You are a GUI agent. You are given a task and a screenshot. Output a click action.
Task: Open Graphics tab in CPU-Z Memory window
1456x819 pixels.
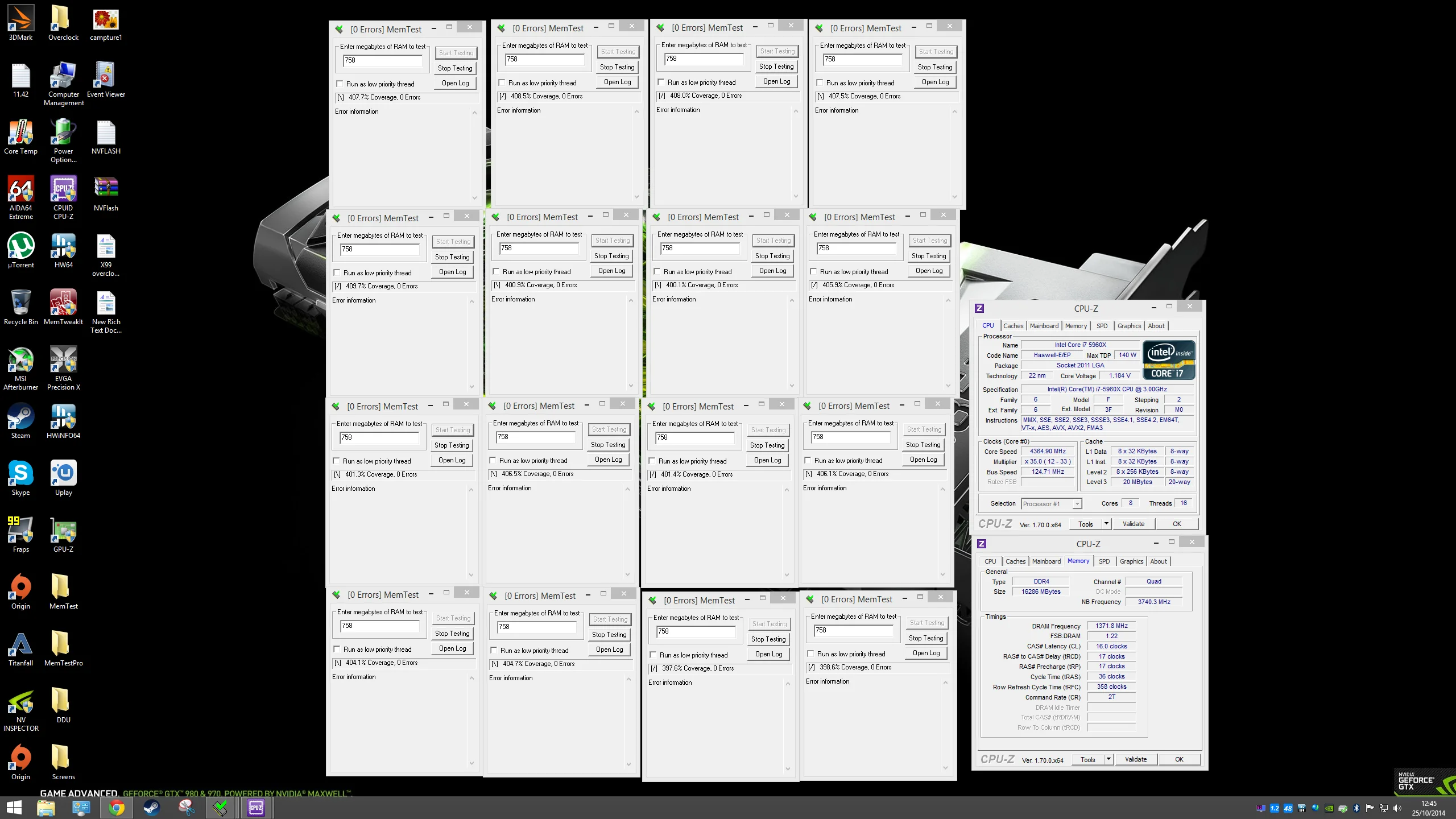pos(1131,561)
